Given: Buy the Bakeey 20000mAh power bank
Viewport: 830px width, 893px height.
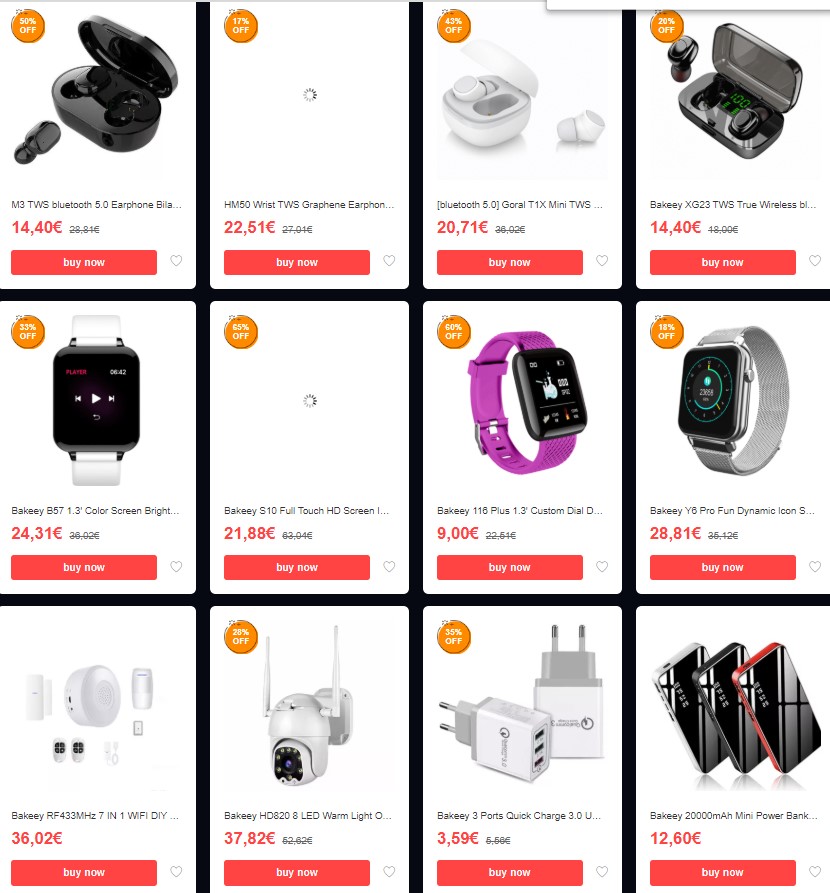Looking at the screenshot, I should click(723, 872).
